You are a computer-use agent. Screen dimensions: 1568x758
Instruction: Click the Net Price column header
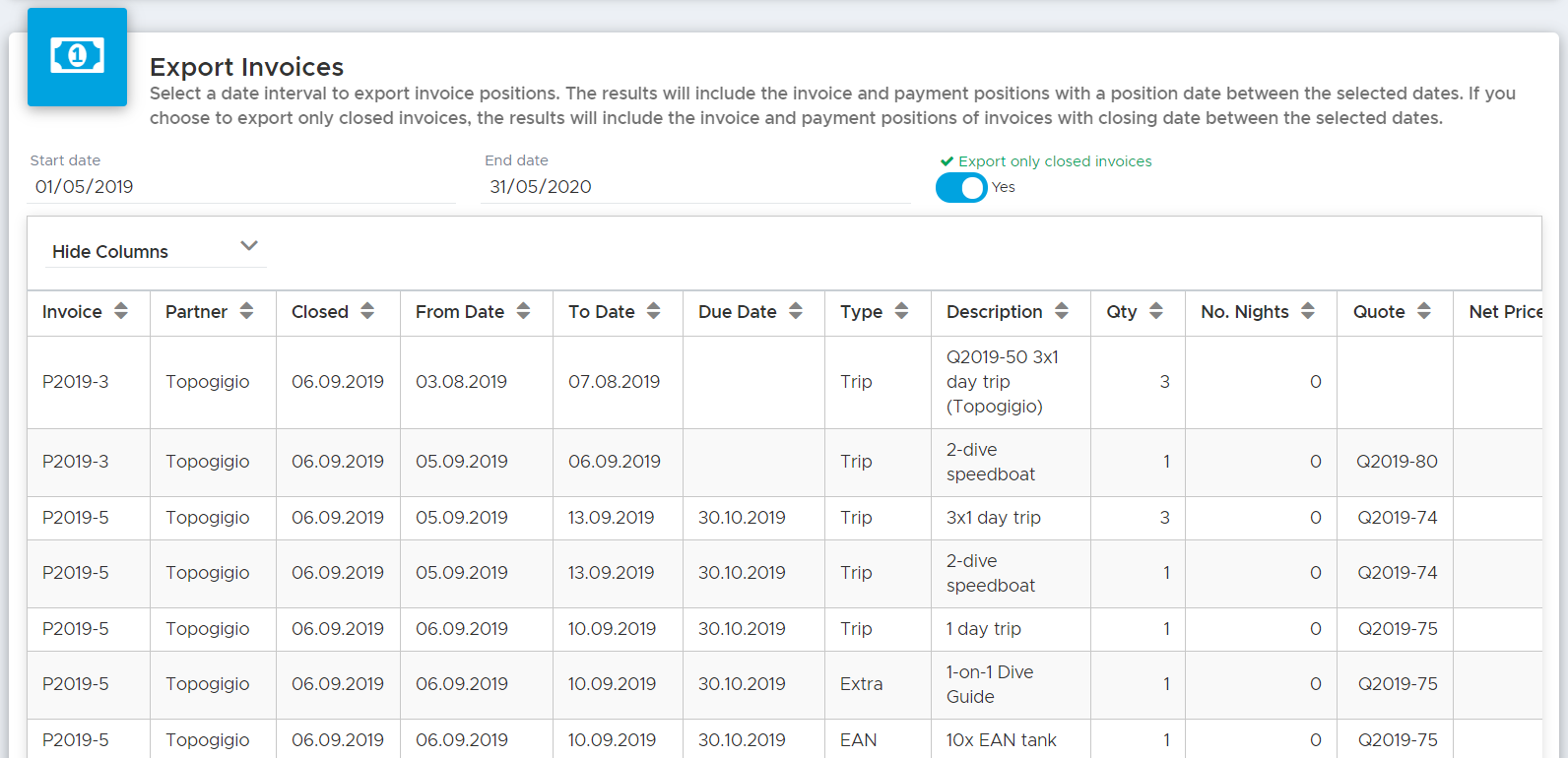coord(1505,312)
